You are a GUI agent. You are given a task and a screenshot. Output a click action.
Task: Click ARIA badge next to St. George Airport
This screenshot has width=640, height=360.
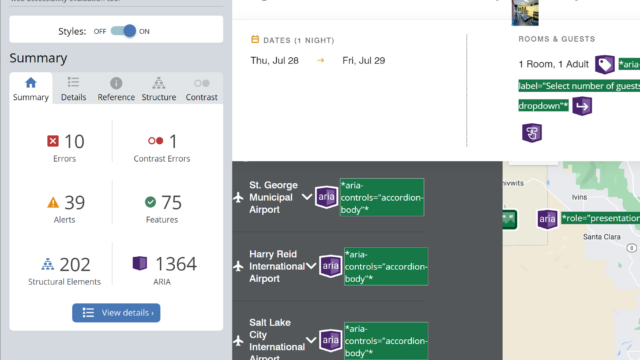(327, 197)
